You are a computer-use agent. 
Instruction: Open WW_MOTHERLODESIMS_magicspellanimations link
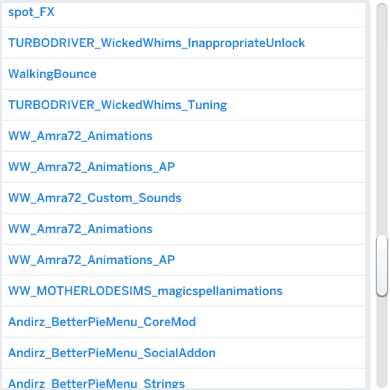click(145, 291)
